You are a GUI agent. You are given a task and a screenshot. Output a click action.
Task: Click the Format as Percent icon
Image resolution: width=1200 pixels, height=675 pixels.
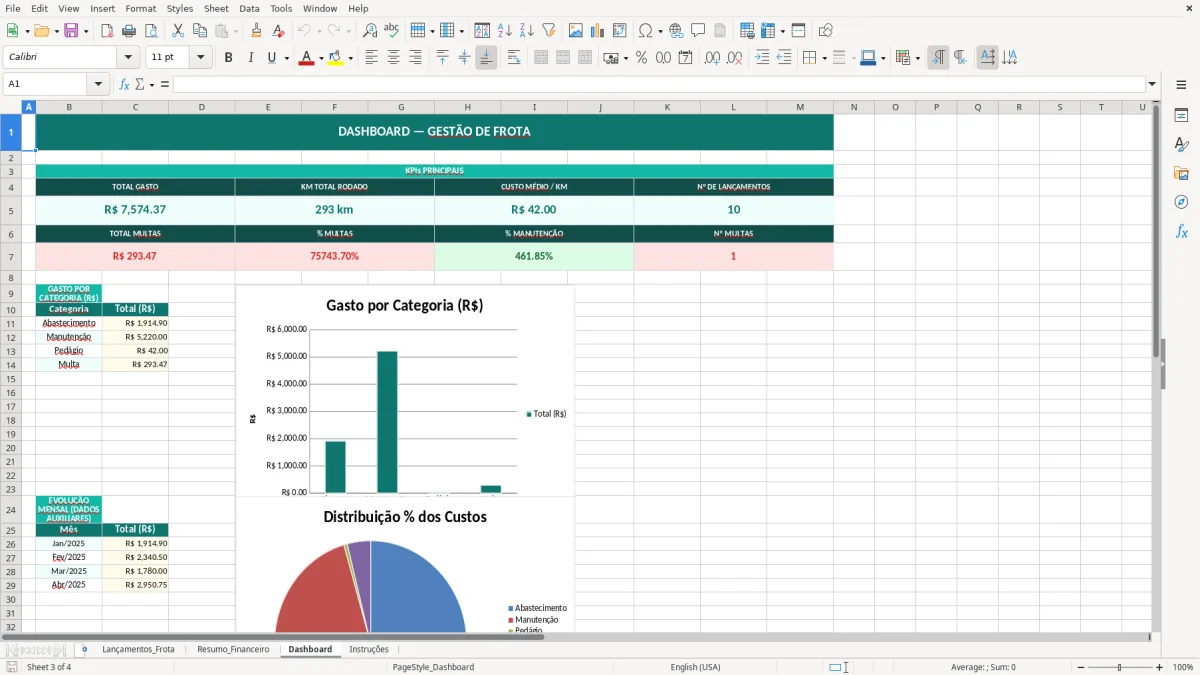pyautogui.click(x=641, y=58)
